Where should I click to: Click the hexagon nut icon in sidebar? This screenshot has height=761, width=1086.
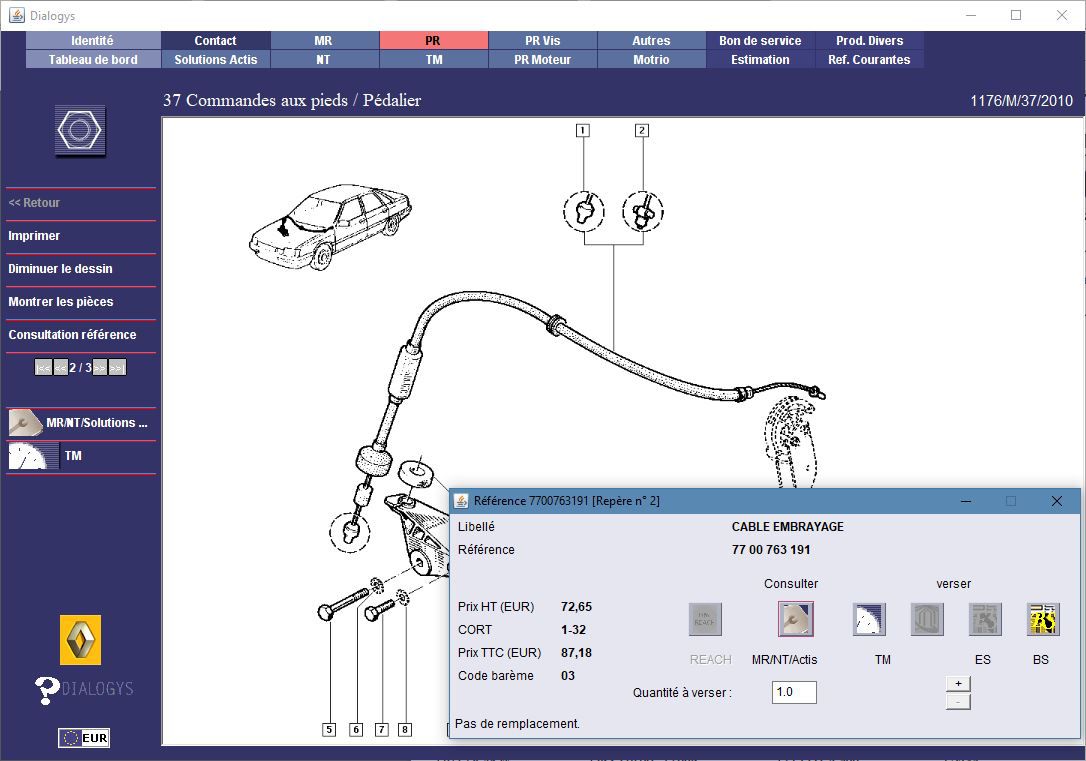80,130
